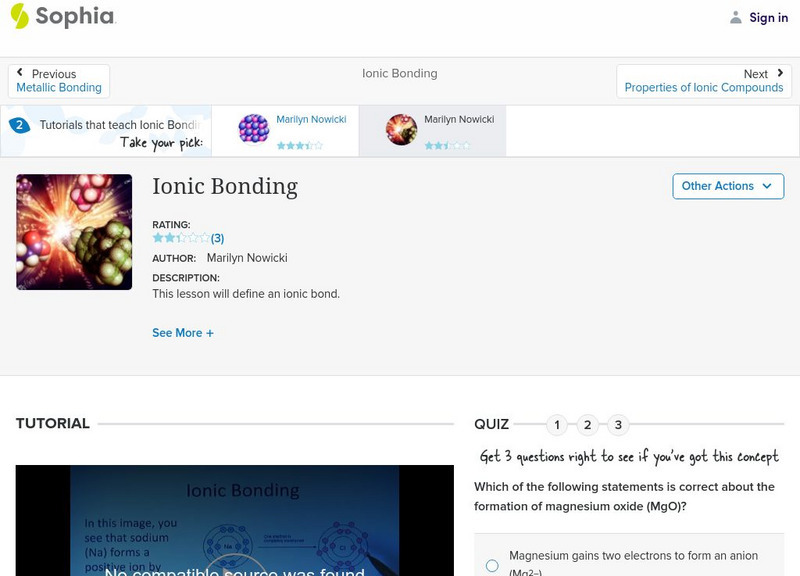Click the Sophia logo

coord(62,17)
